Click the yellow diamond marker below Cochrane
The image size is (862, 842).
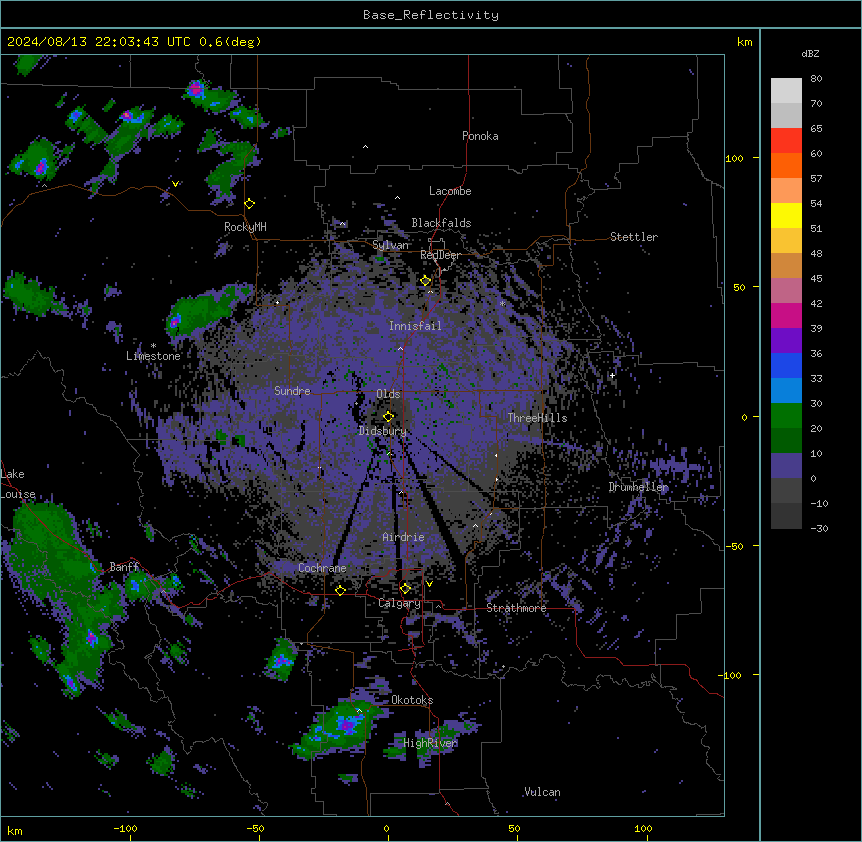click(x=340, y=590)
